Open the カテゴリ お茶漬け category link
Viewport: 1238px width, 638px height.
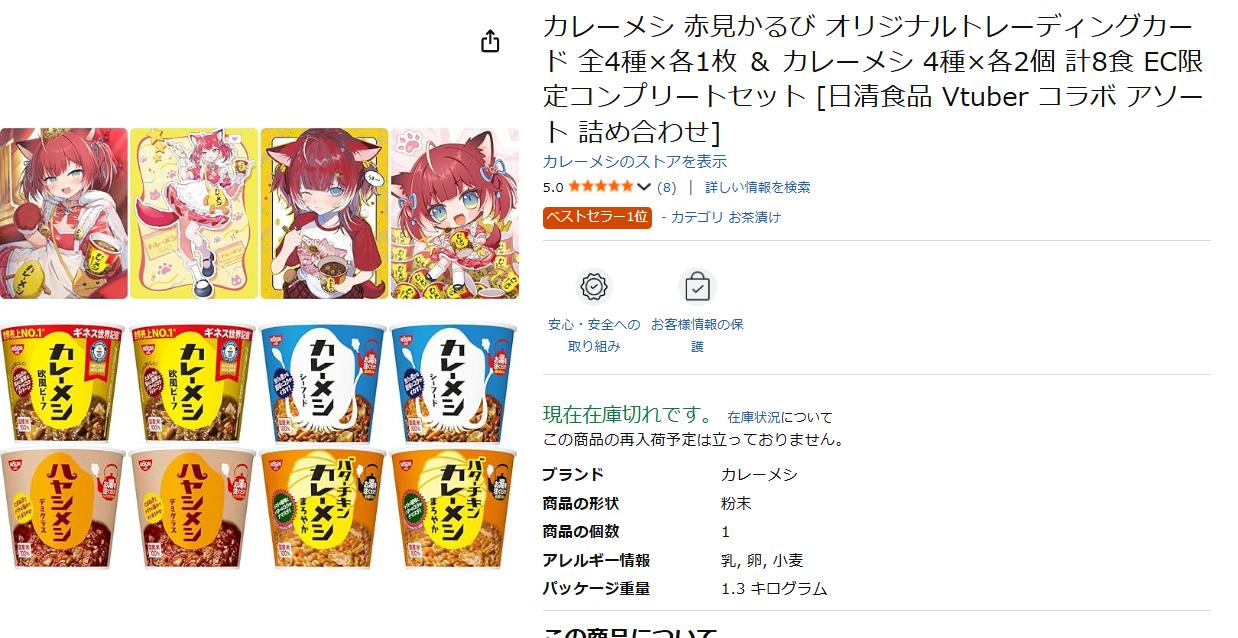click(721, 217)
